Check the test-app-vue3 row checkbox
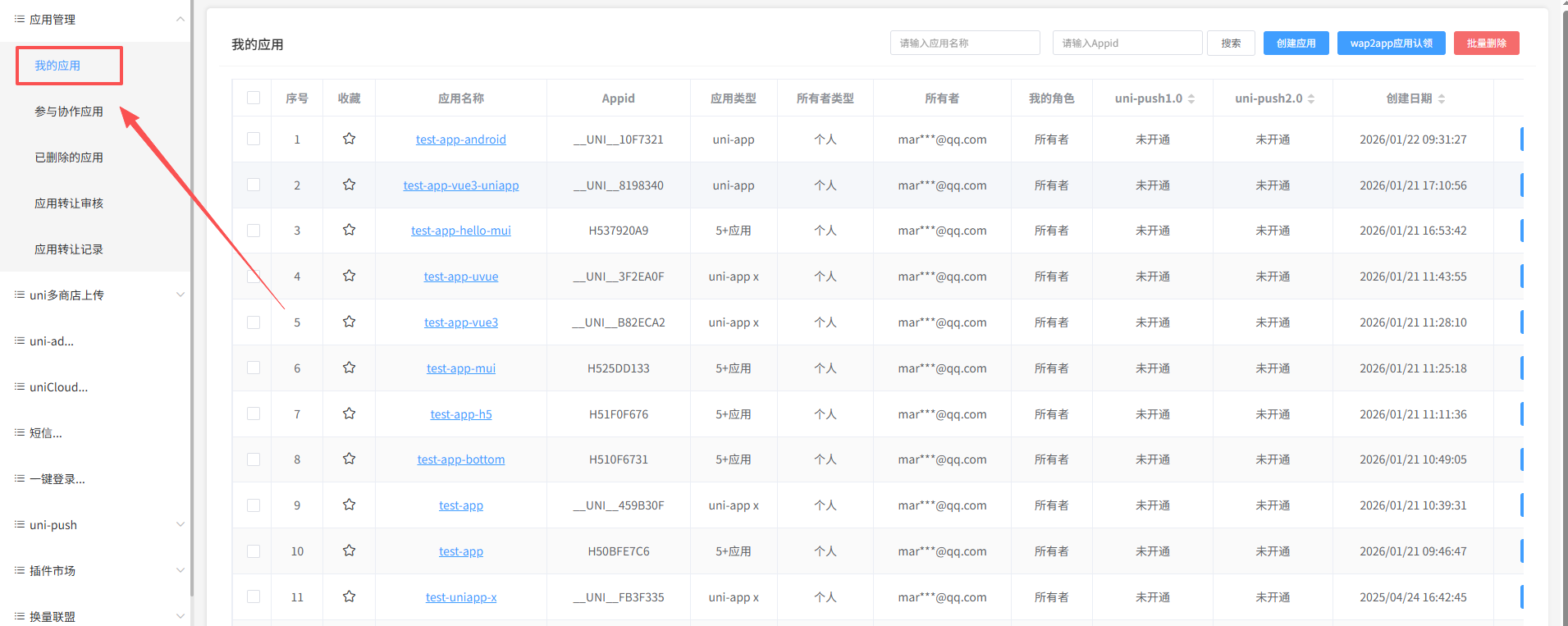Image resolution: width=1568 pixels, height=626 pixels. point(254,322)
